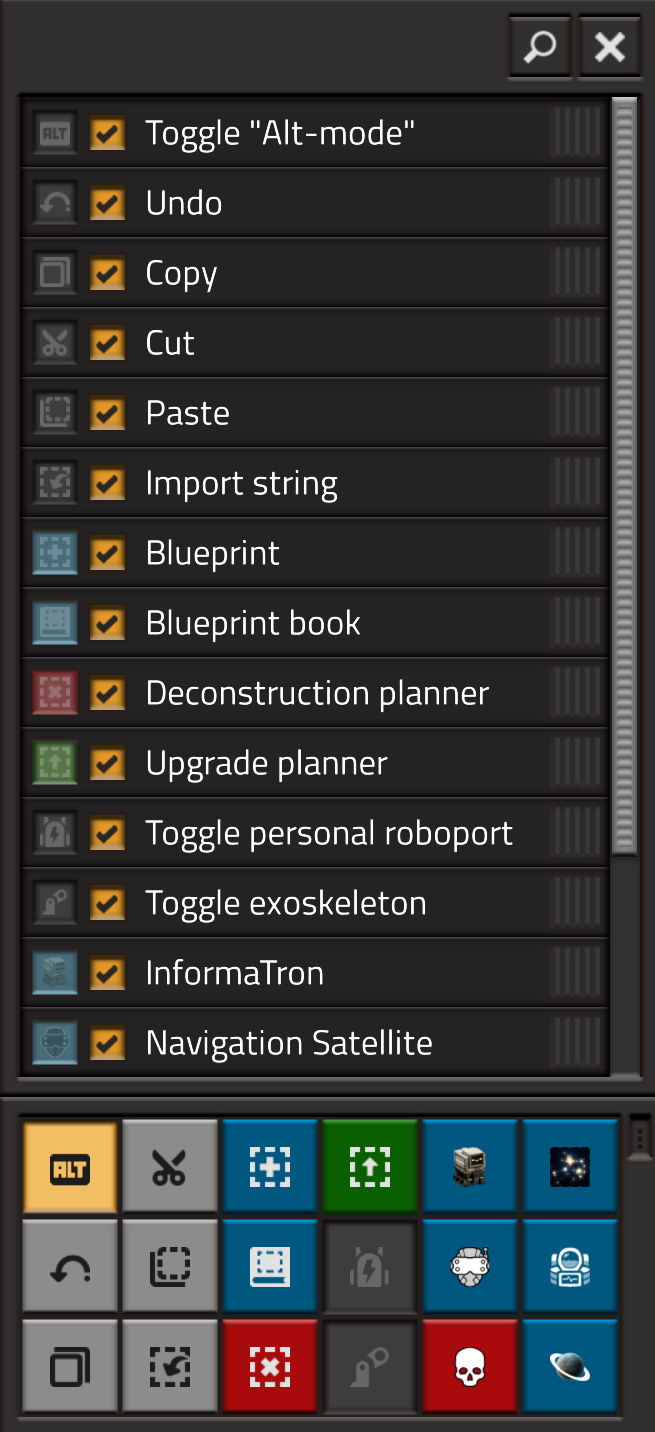Untick the Undo checkbox in the list
The height and width of the screenshot is (1432, 655).
coord(107,203)
